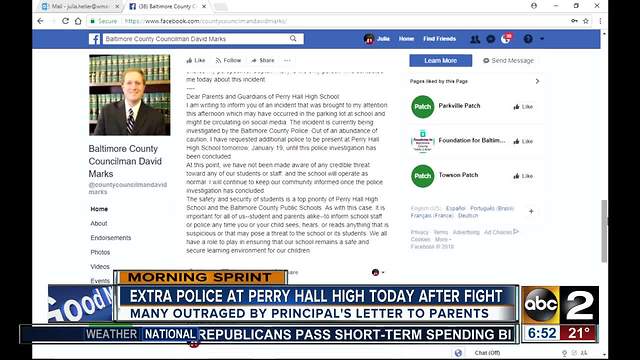Open the Cookies footer link
The width and height of the screenshot is (640, 360).
click(420, 240)
